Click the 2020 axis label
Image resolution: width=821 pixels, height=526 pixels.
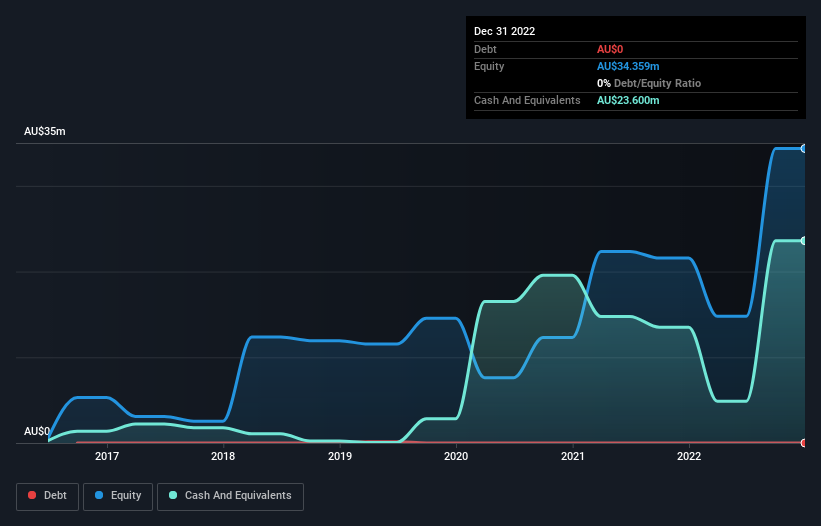pos(456,456)
